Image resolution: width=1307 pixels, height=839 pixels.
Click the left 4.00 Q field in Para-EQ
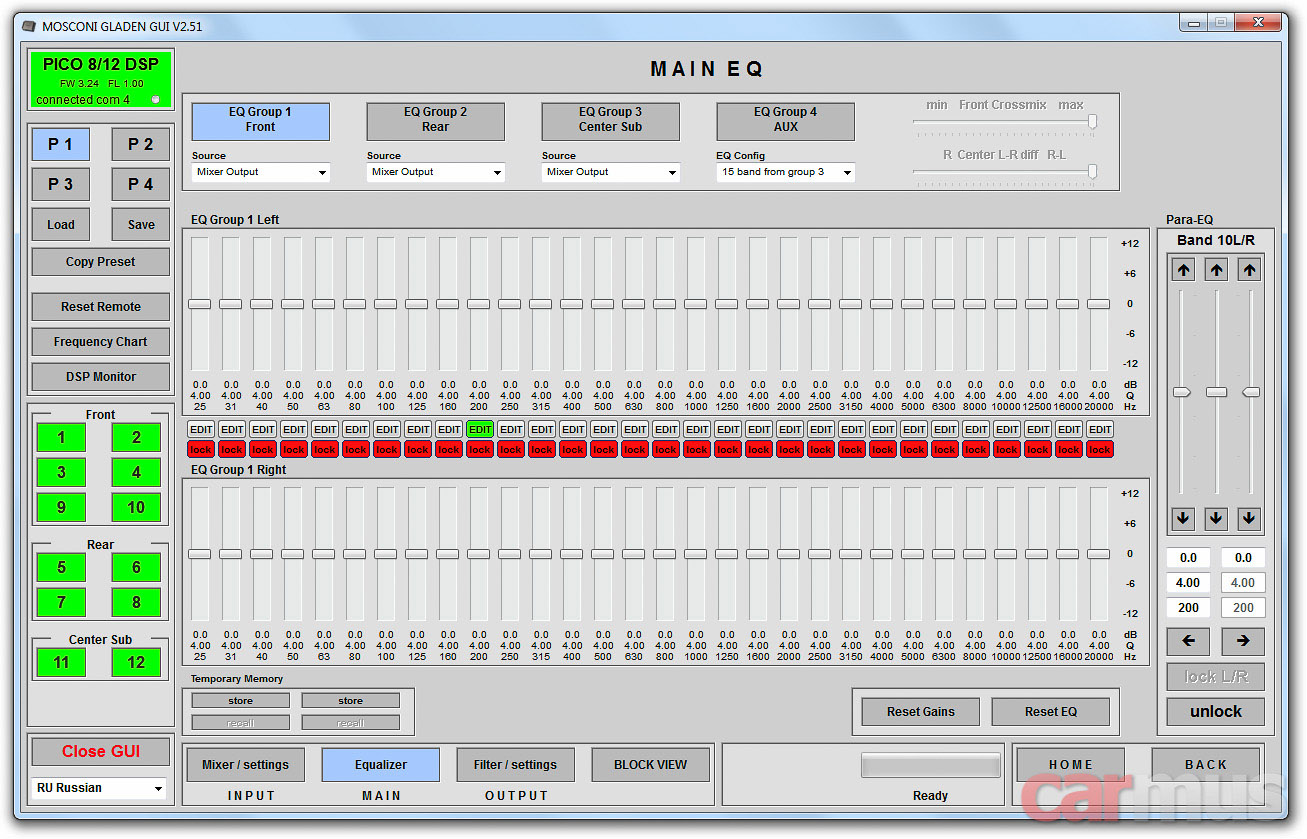pyautogui.click(x=1188, y=583)
